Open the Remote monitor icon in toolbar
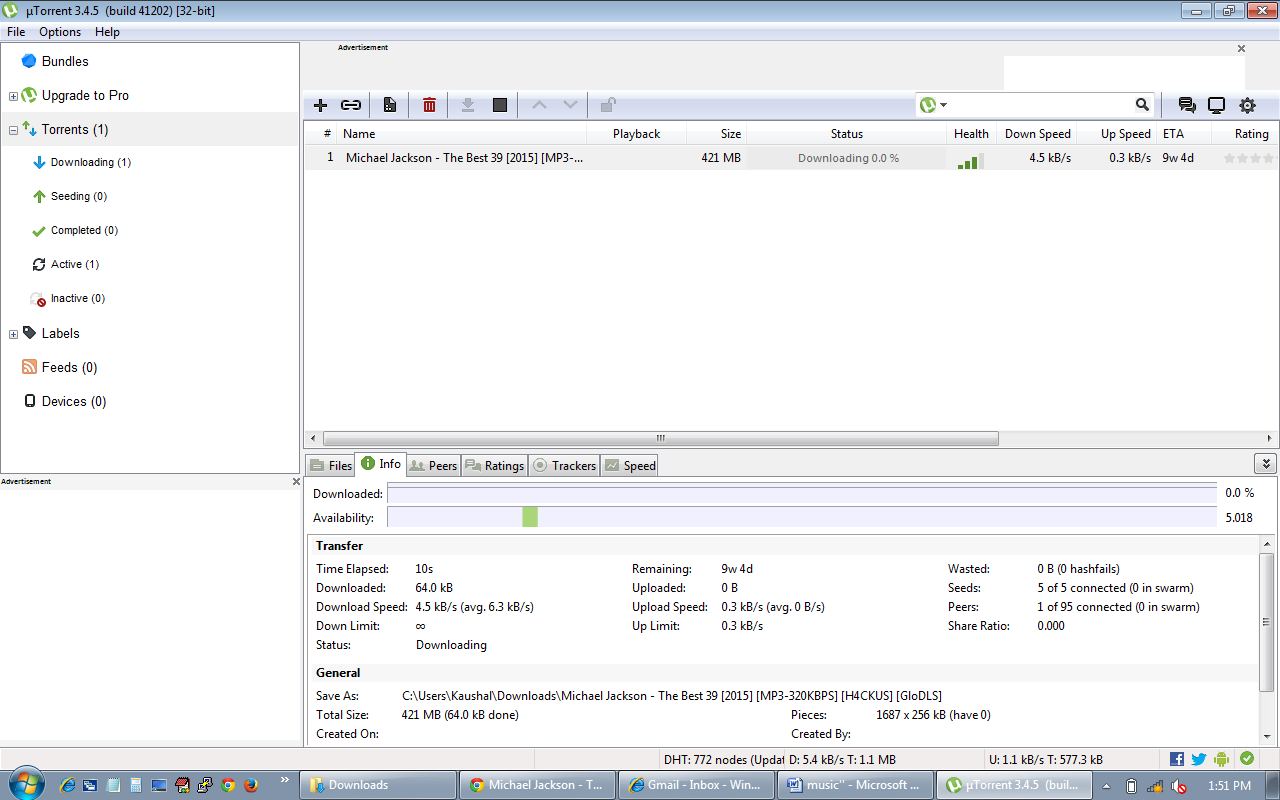This screenshot has height=800, width=1280. (1217, 105)
